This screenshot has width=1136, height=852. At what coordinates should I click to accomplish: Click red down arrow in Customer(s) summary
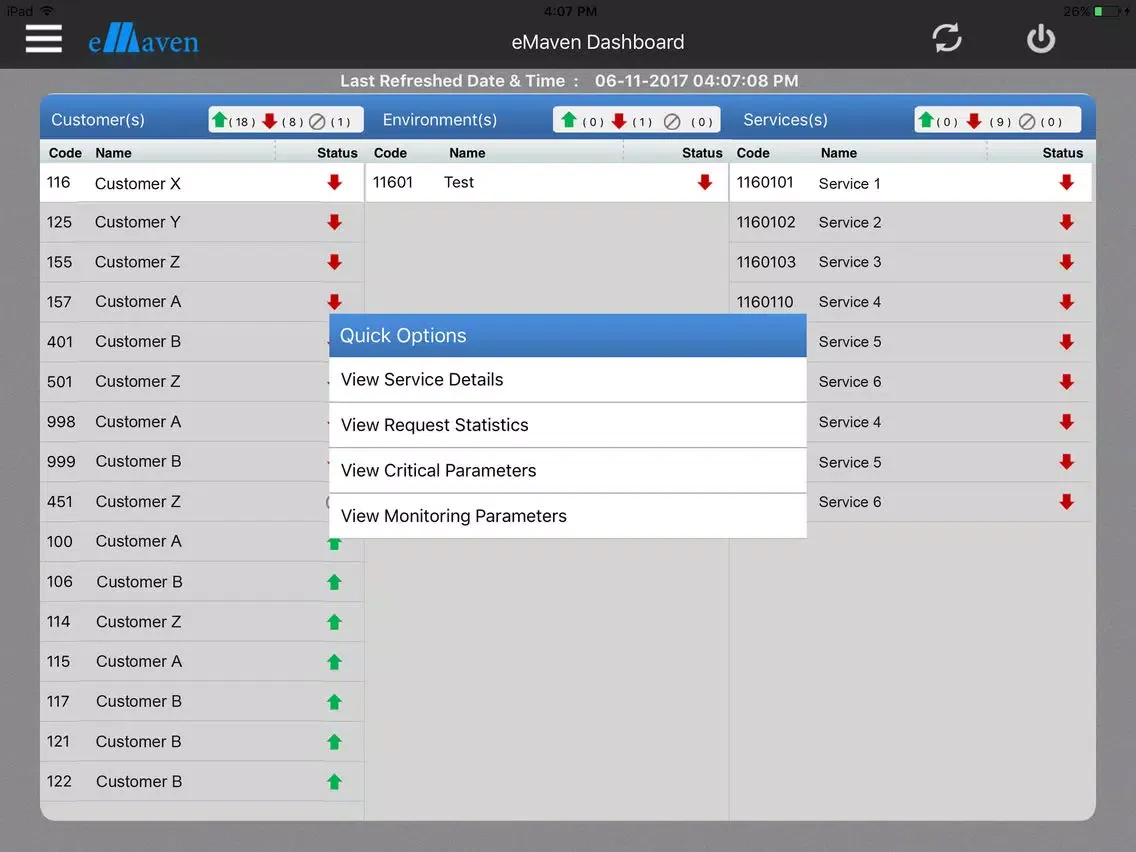click(270, 120)
